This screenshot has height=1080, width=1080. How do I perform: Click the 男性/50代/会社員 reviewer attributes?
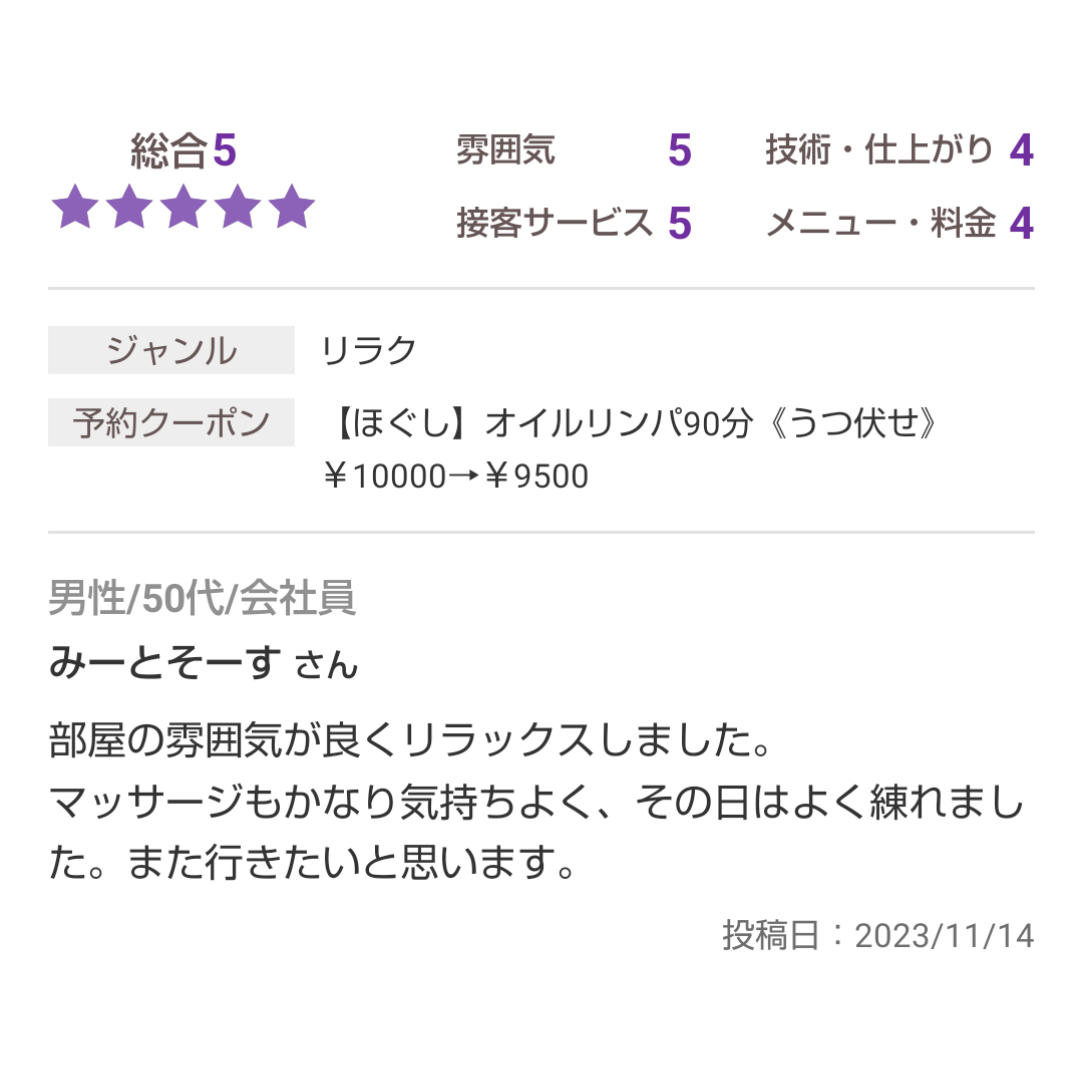coord(202,597)
